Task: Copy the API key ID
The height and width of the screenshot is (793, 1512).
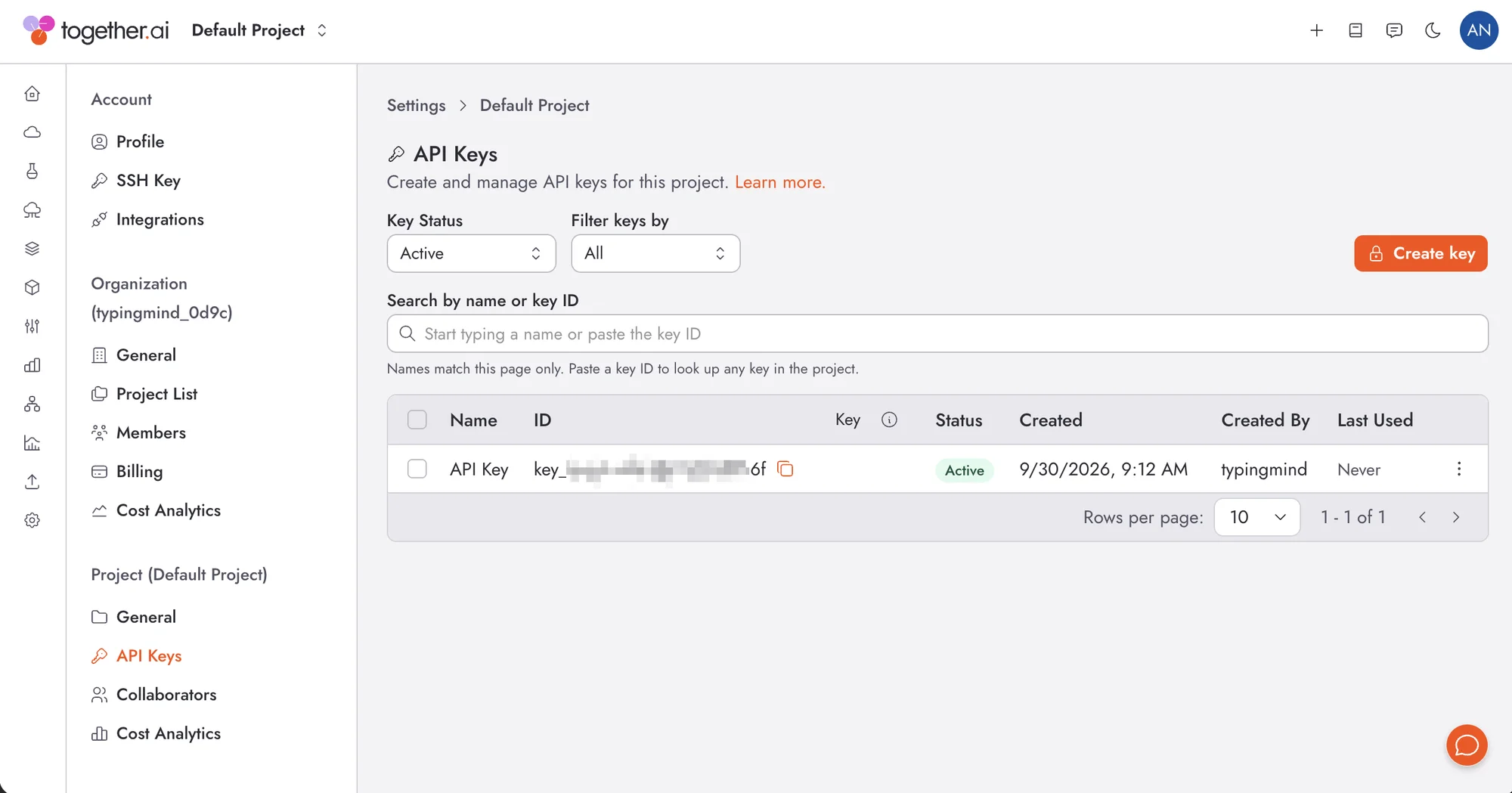Action: [785, 469]
